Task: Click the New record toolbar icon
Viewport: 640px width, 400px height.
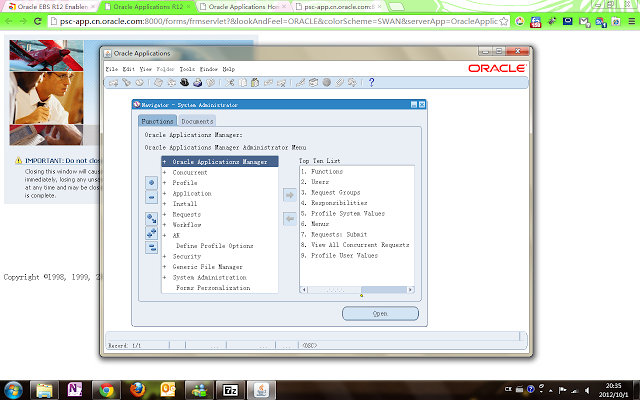Action: [x=113, y=82]
